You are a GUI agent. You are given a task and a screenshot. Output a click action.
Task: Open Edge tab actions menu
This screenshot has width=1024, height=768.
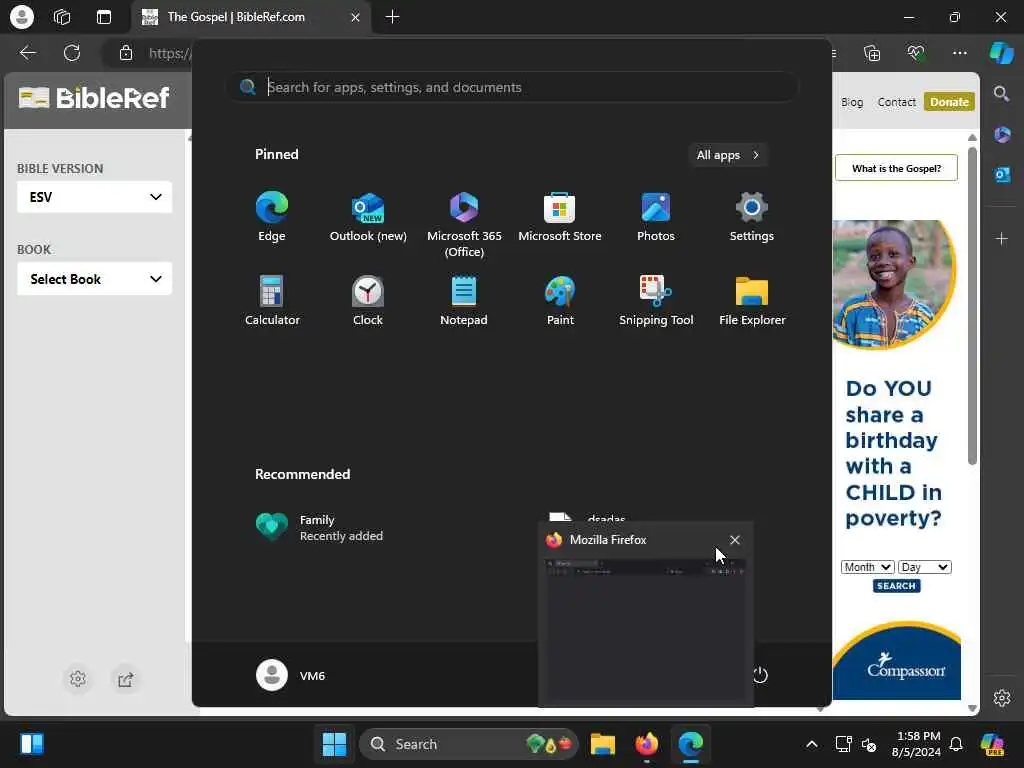point(104,17)
